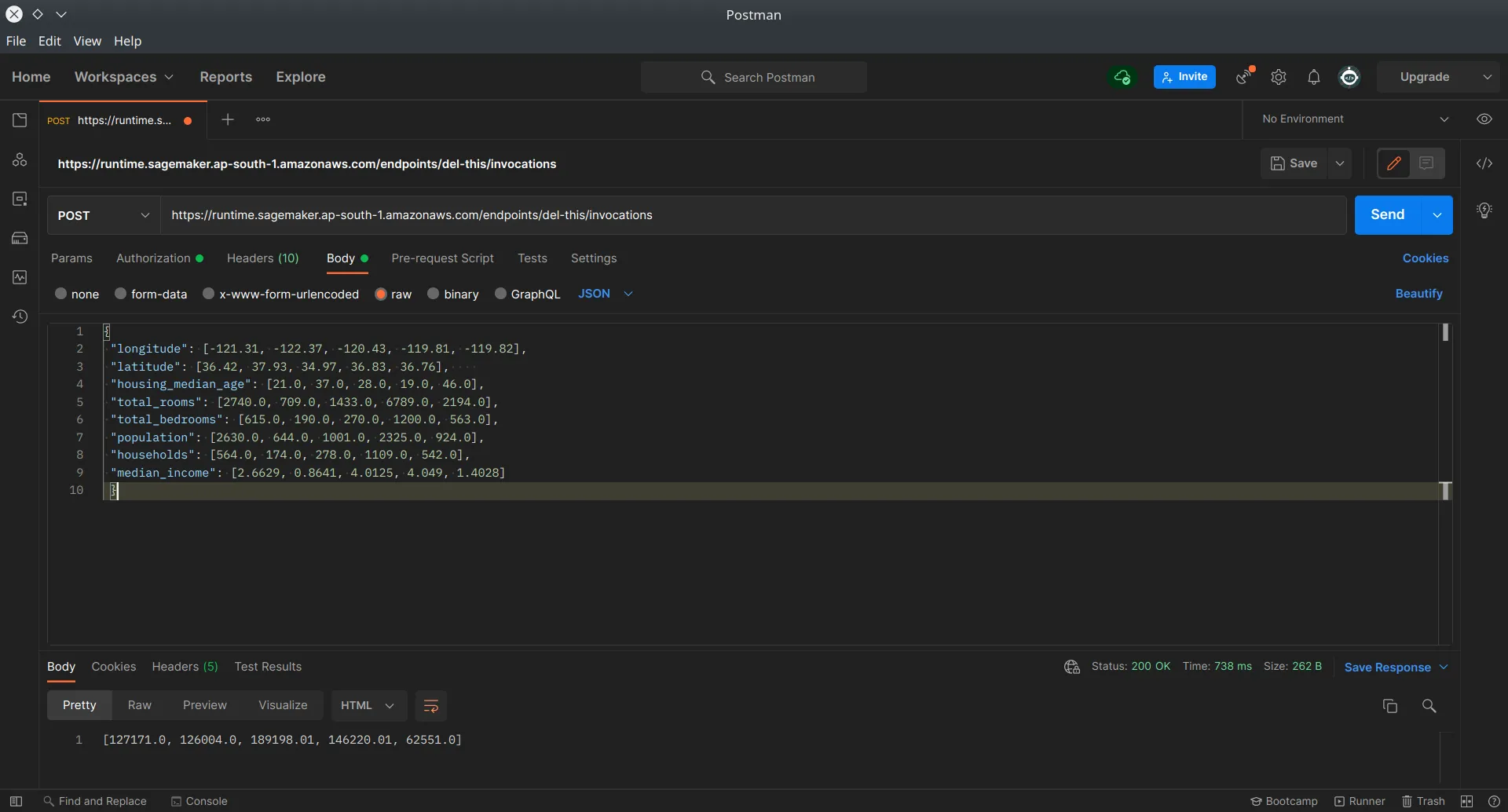Expand the Upgrade dropdown arrow
The width and height of the screenshot is (1508, 812).
point(1487,77)
